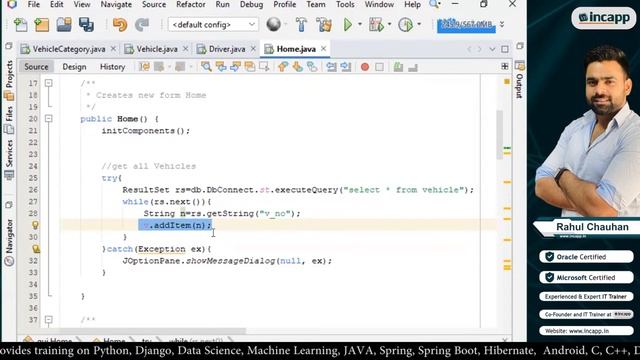Screen dimensions: 640x360
Task: Open the Profile Project dropdown arrow
Action: 419,24
